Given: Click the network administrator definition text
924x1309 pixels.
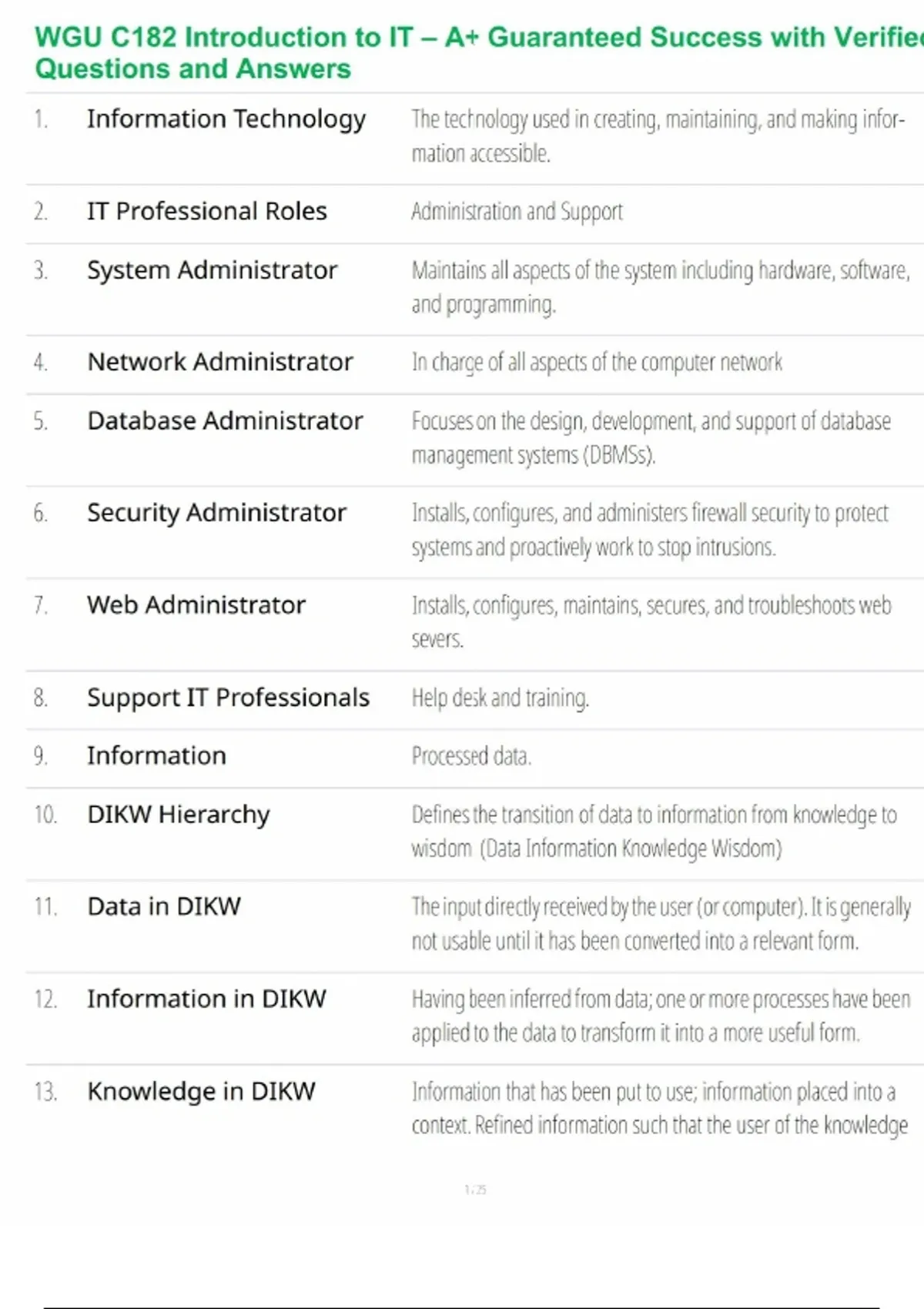Looking at the screenshot, I should coord(597,362).
